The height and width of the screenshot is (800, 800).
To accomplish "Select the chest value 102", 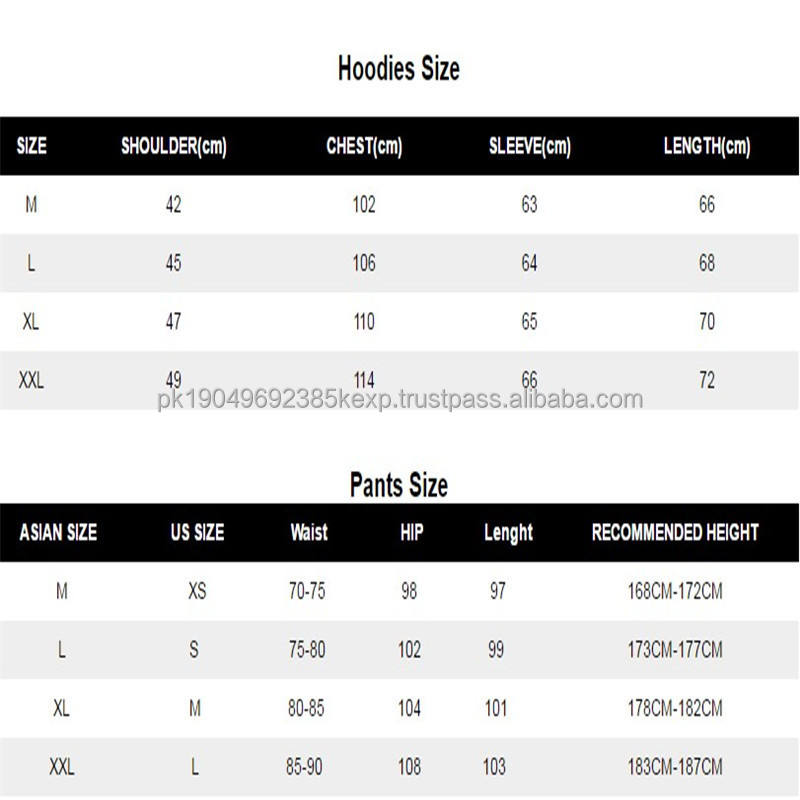I will tap(364, 205).
